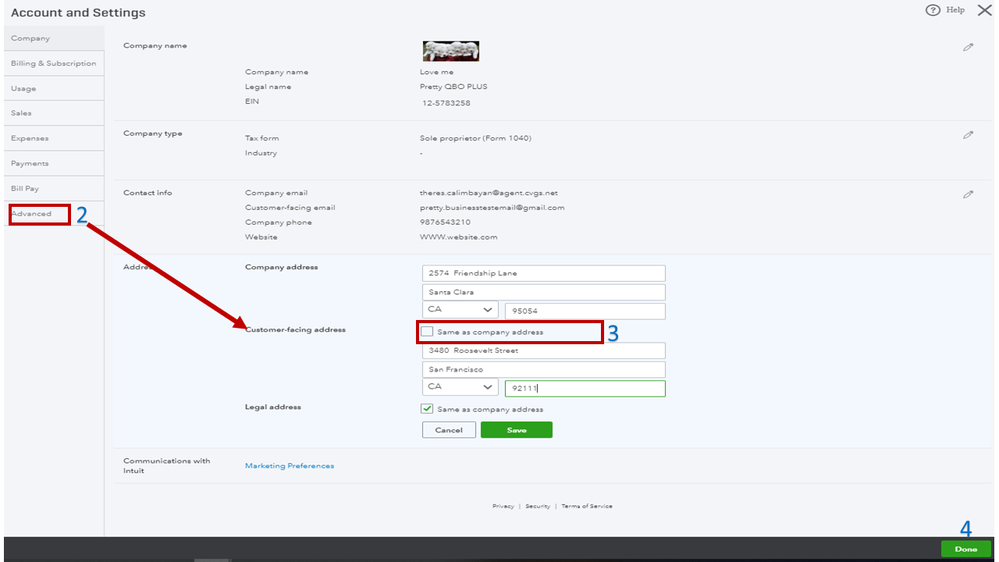
Task: Check Same as company address for customer-facing address
Action: (x=427, y=331)
